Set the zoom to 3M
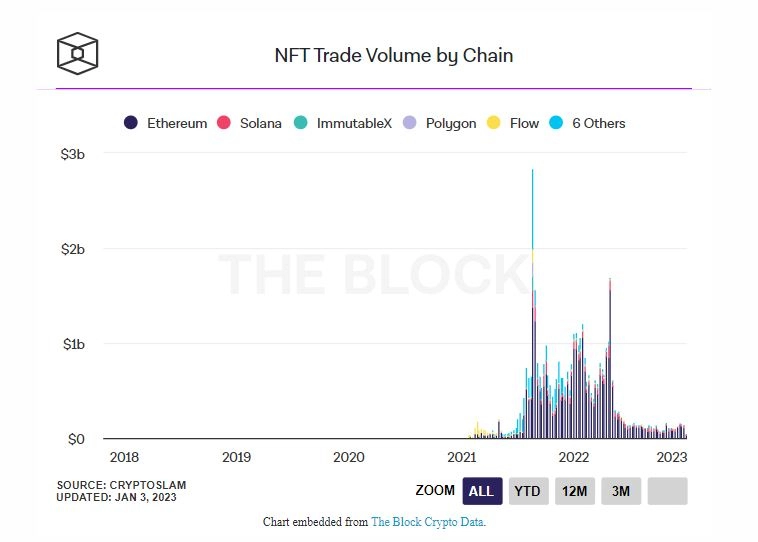The image size is (758, 542). point(621,491)
